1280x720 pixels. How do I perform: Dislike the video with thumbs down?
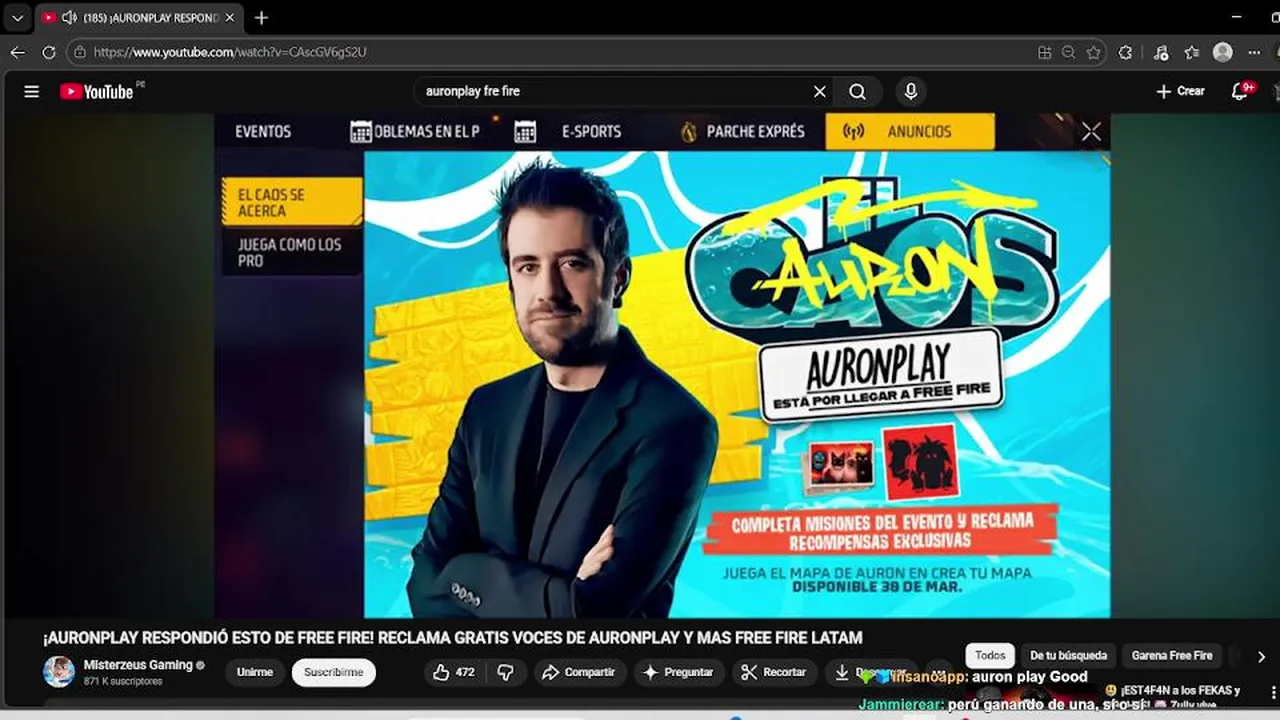506,672
